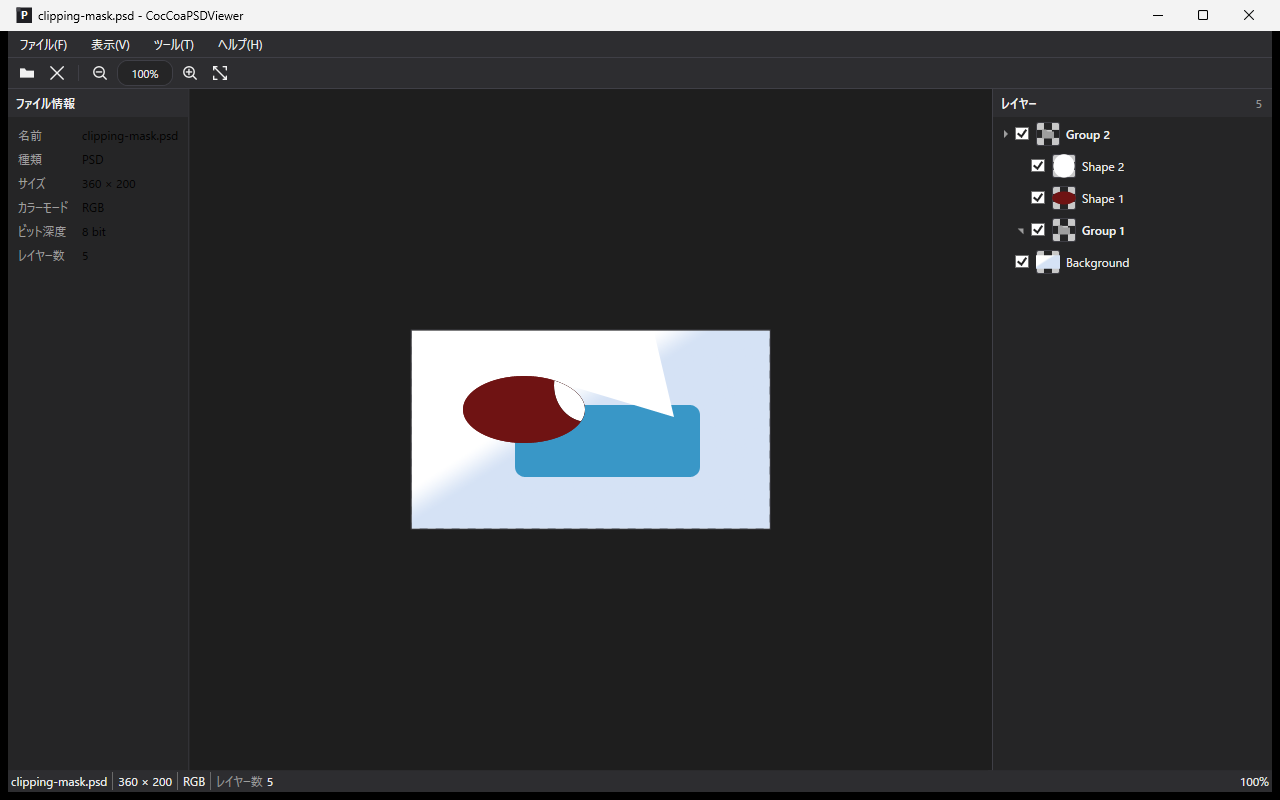
Task: Click the 8 bit depth value
Action: pos(94,232)
